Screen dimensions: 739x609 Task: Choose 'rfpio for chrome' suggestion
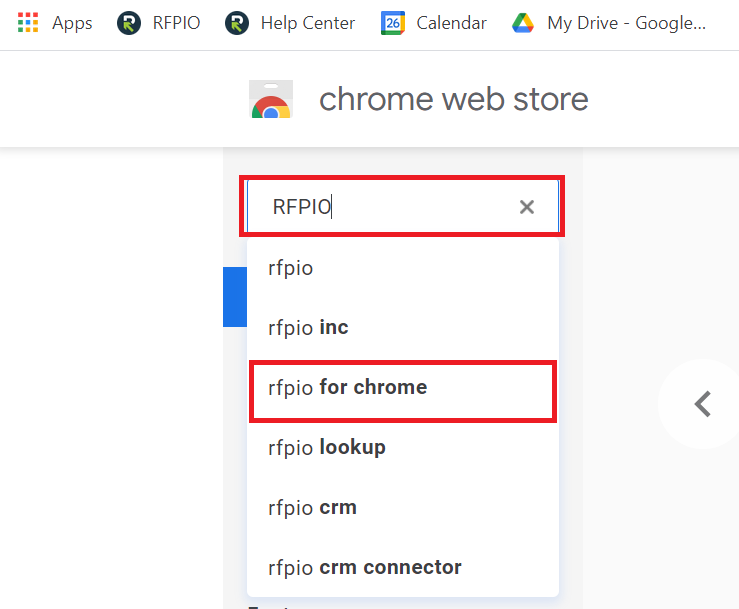403,391
